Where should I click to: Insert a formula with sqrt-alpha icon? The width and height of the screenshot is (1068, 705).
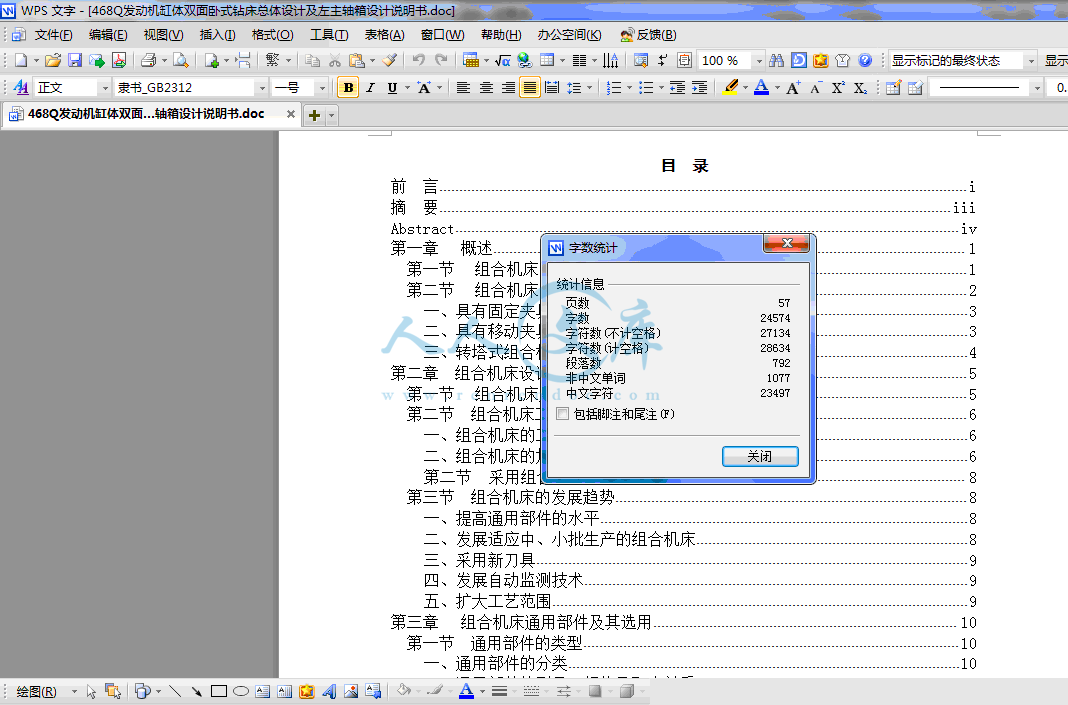[503, 61]
